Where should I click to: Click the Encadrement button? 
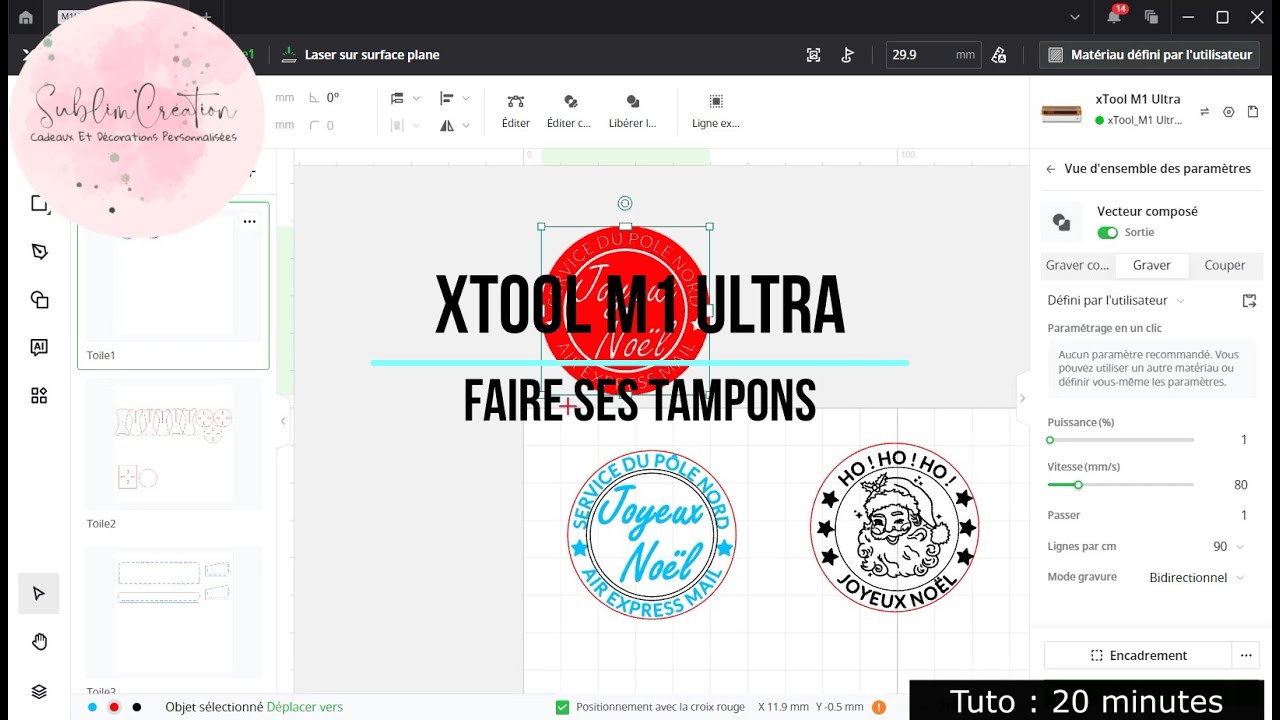[1138, 656]
